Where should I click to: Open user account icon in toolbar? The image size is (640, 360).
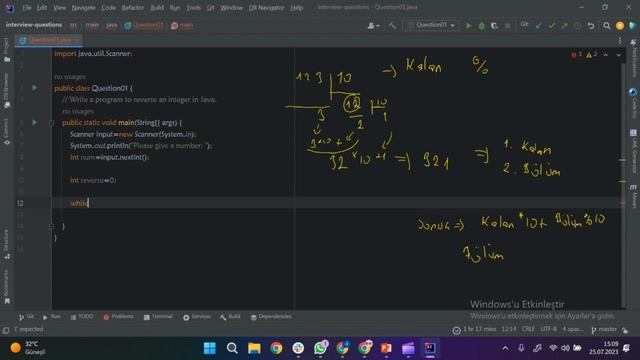coord(373,26)
